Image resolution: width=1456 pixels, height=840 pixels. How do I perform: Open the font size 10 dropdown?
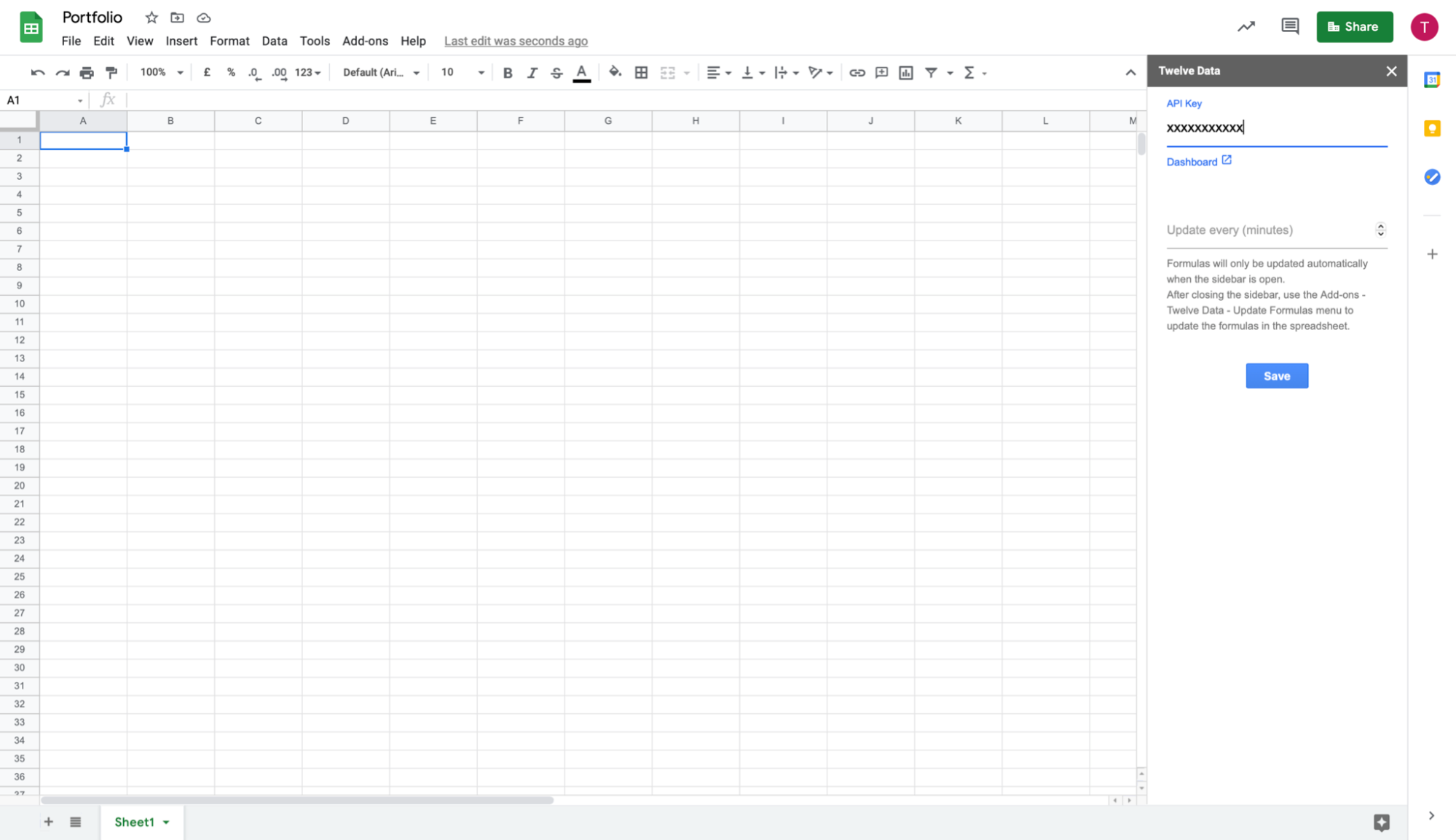(462, 73)
